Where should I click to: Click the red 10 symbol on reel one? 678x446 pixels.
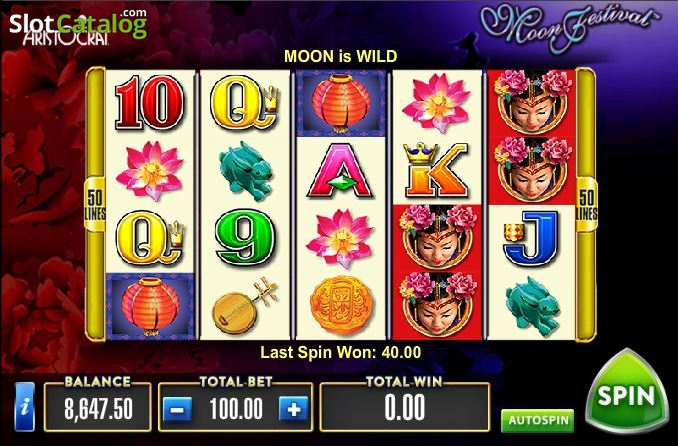(150, 103)
